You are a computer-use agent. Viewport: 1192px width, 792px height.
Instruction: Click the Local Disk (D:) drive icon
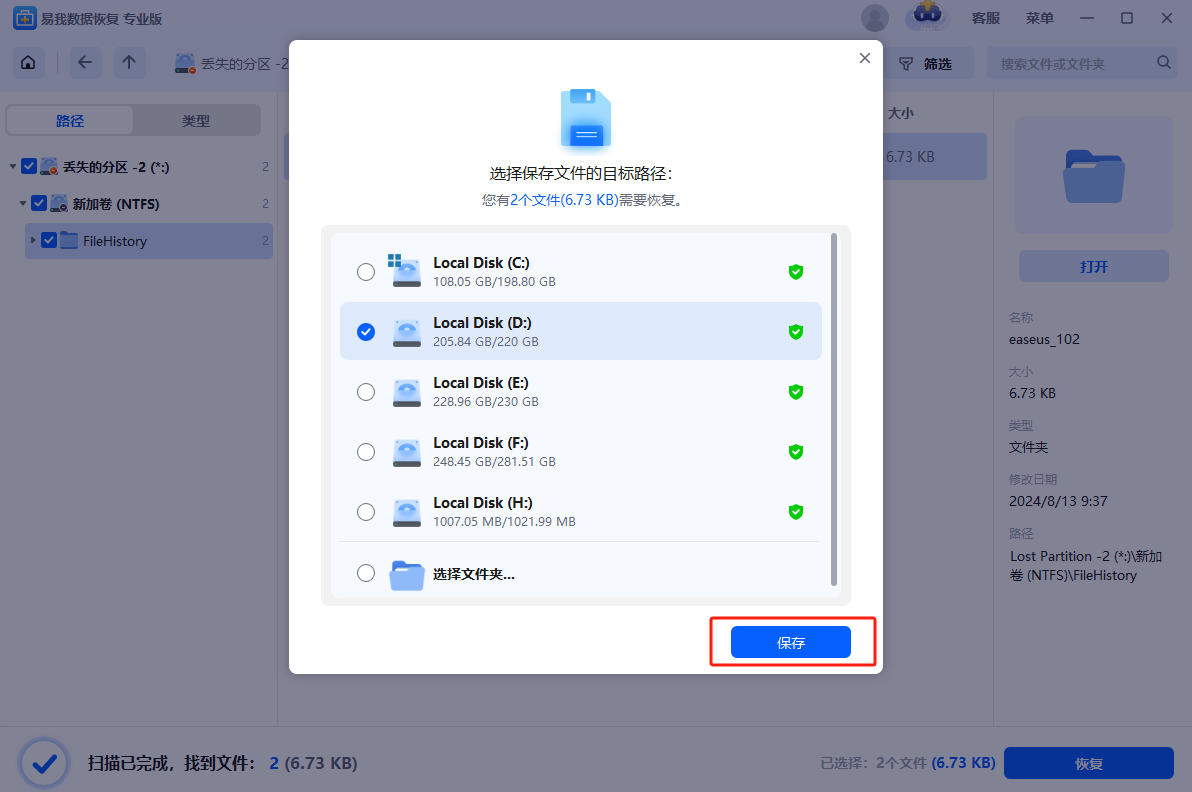click(x=407, y=333)
